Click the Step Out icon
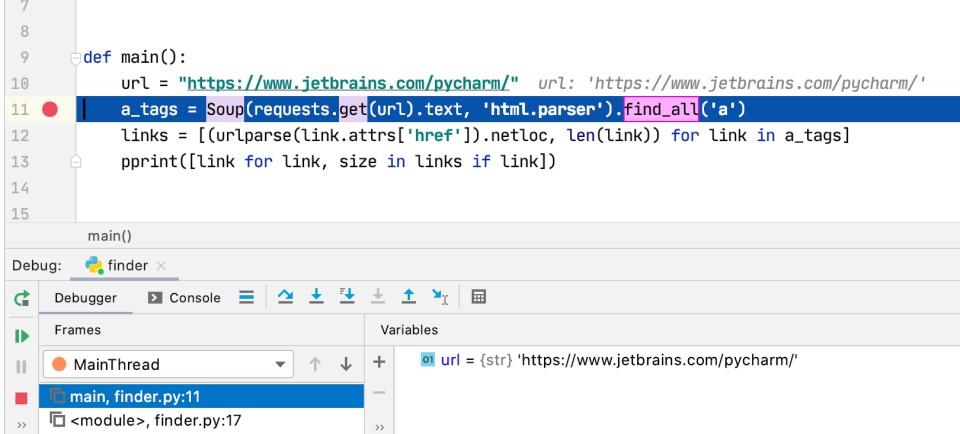The width and height of the screenshot is (960, 434). (x=409, y=297)
